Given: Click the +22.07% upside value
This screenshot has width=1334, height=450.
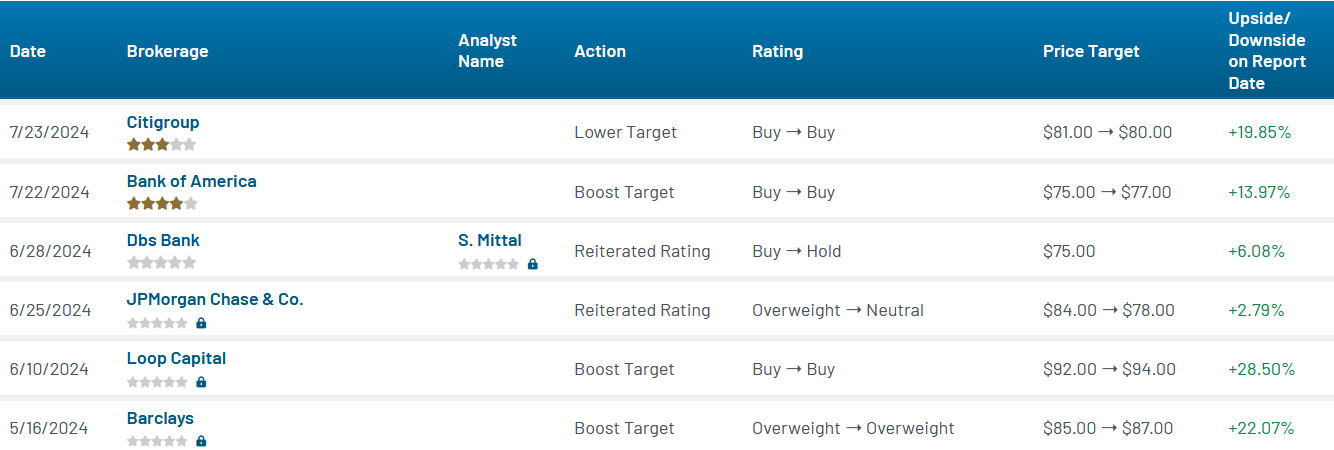Looking at the screenshot, I should point(1261,428).
